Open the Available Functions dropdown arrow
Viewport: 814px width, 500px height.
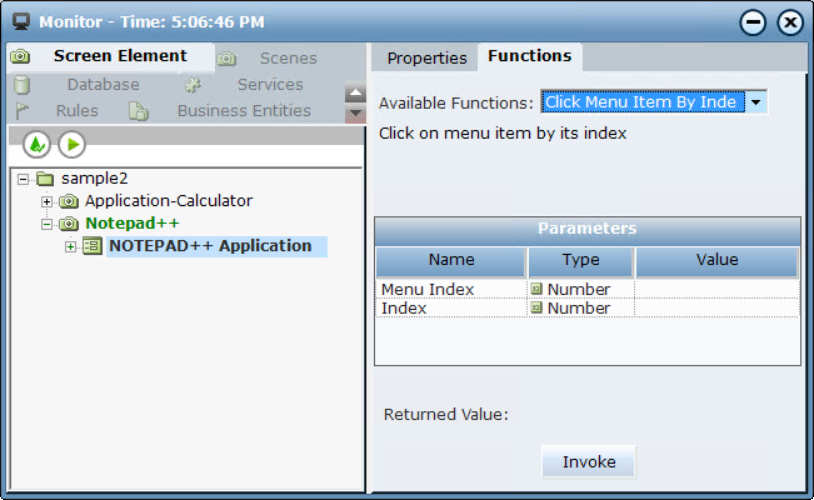click(757, 102)
